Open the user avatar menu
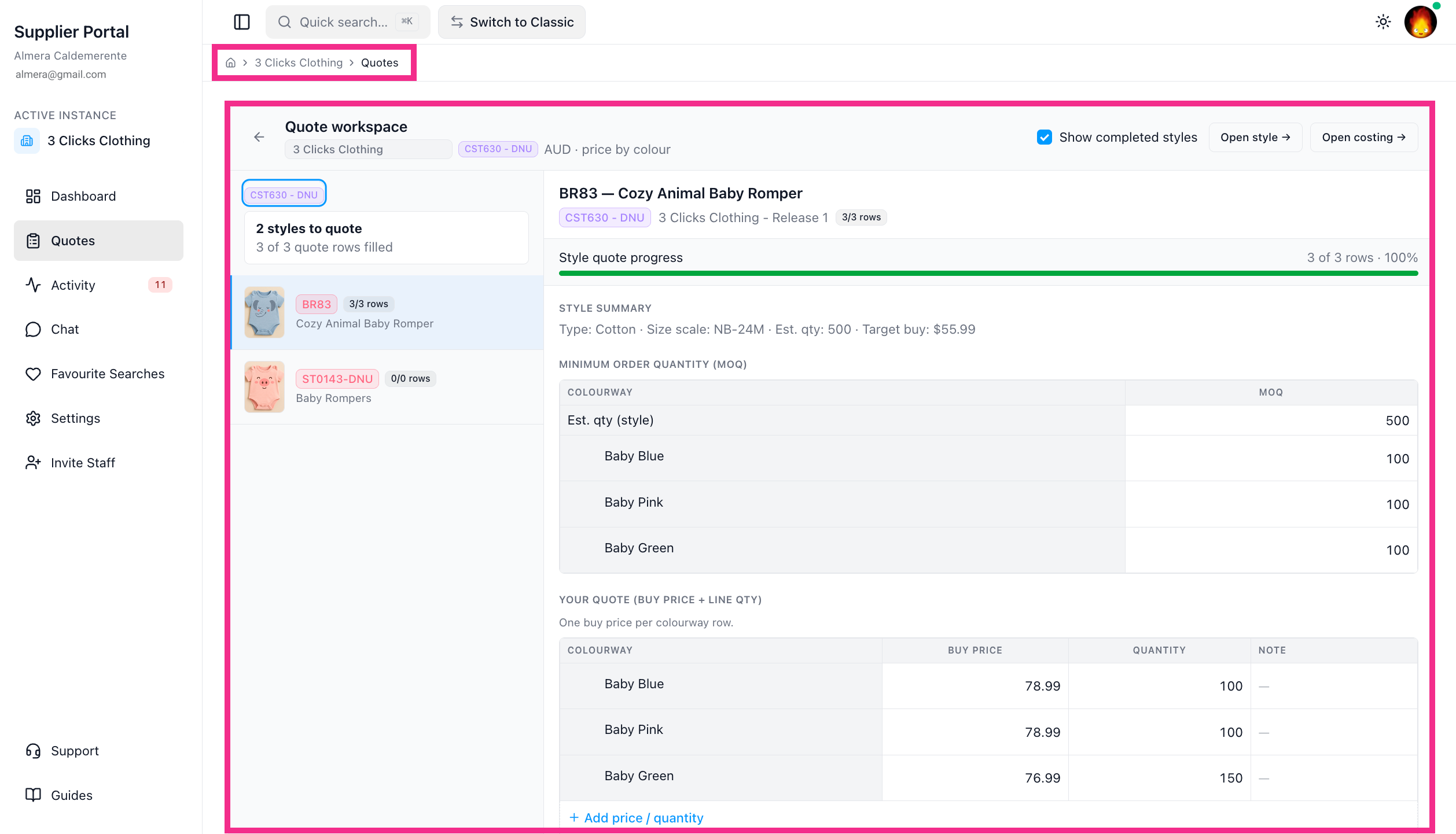1456x834 pixels. coord(1421,22)
